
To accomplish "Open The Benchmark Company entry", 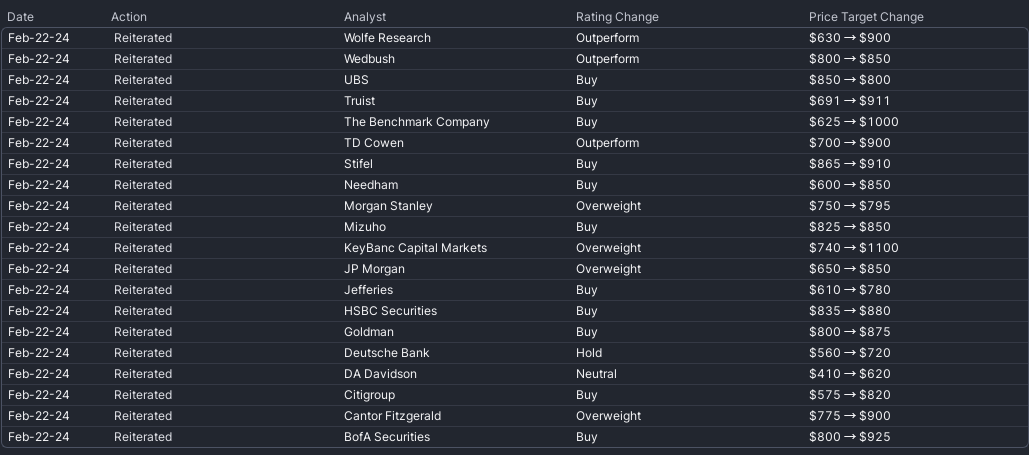I will pos(416,122).
